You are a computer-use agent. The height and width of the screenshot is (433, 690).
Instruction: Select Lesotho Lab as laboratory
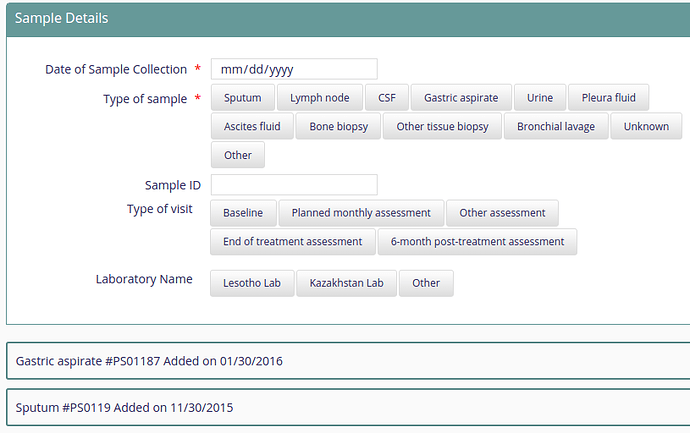(x=252, y=283)
